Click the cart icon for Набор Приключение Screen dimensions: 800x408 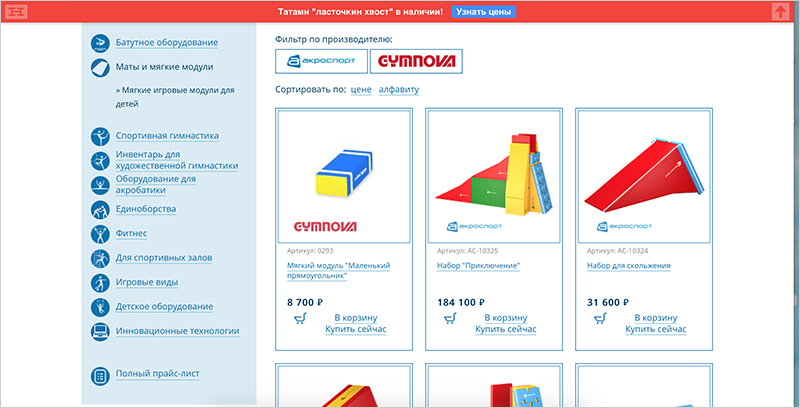tap(450, 319)
